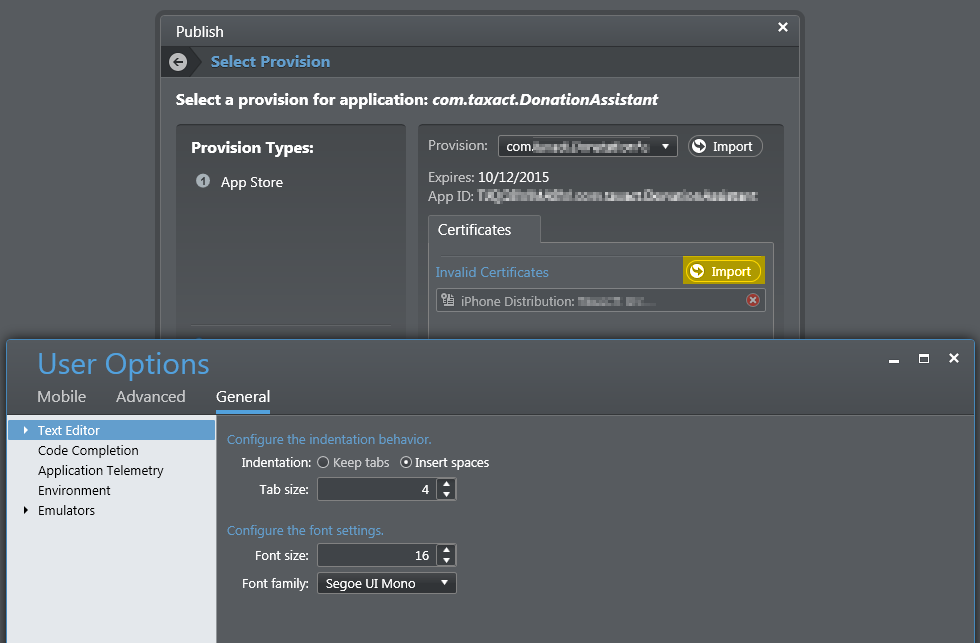Click the certificate icon beside iPhone Distribution
Viewport: 980px width, 643px height.
pos(448,301)
